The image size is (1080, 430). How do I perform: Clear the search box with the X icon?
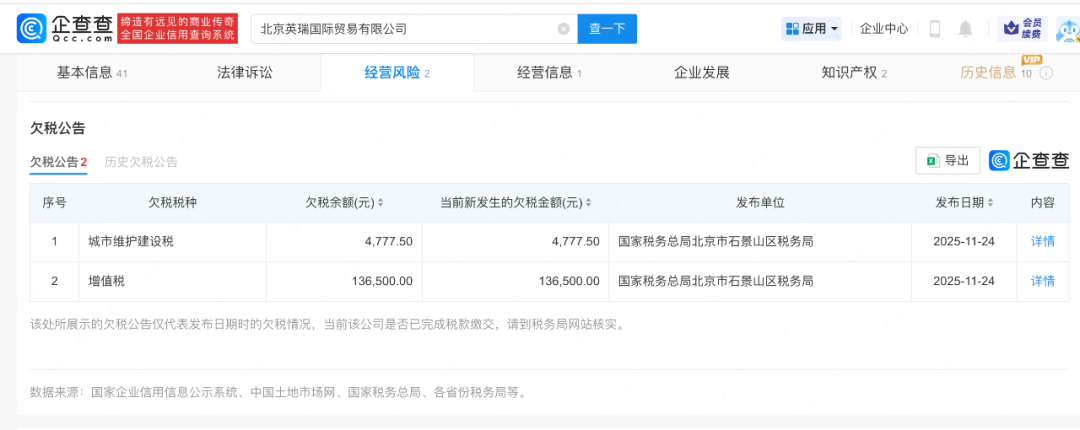click(564, 29)
